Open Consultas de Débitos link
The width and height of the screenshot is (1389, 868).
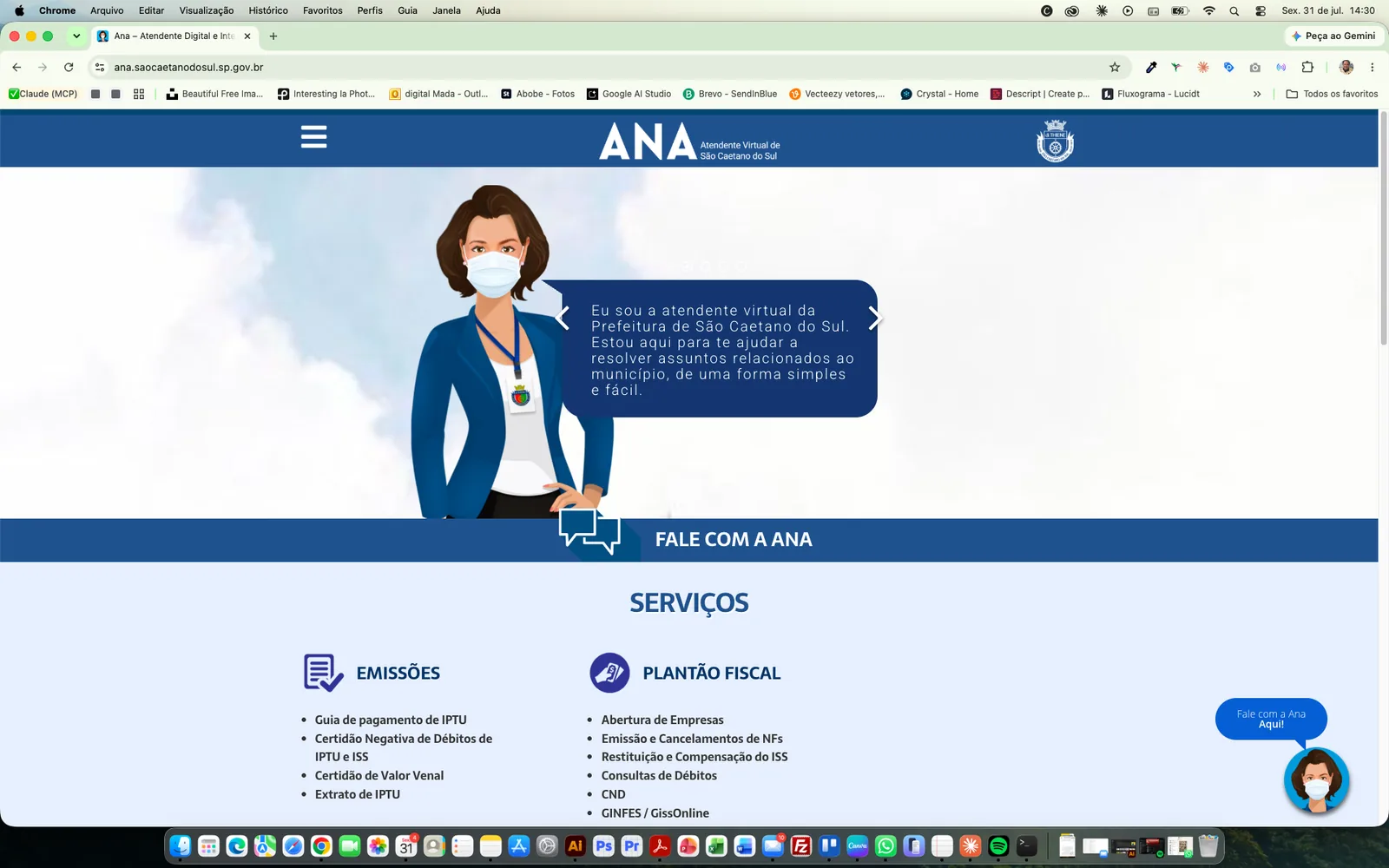point(659,775)
